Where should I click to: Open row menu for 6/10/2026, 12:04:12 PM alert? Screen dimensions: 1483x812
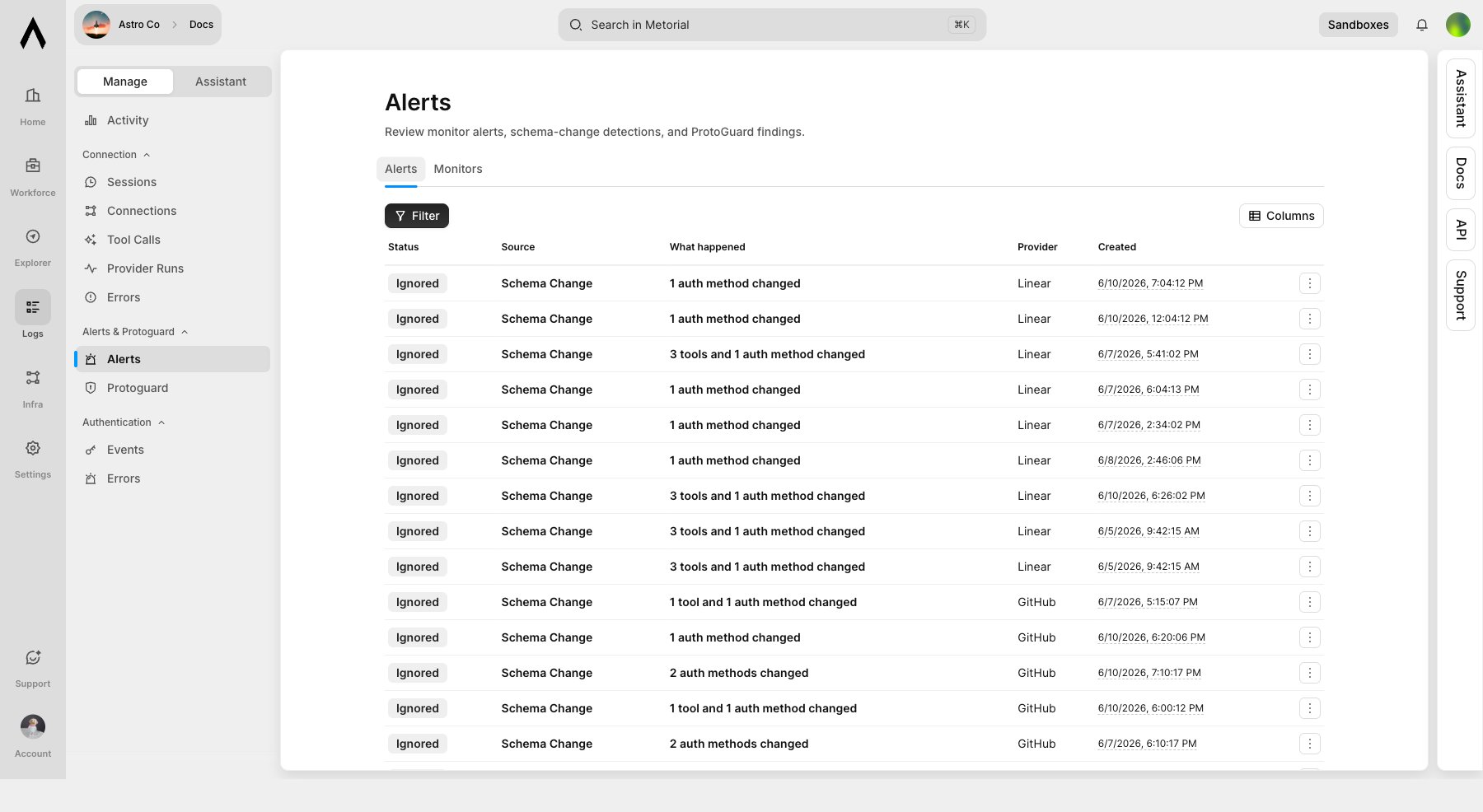[x=1310, y=319]
